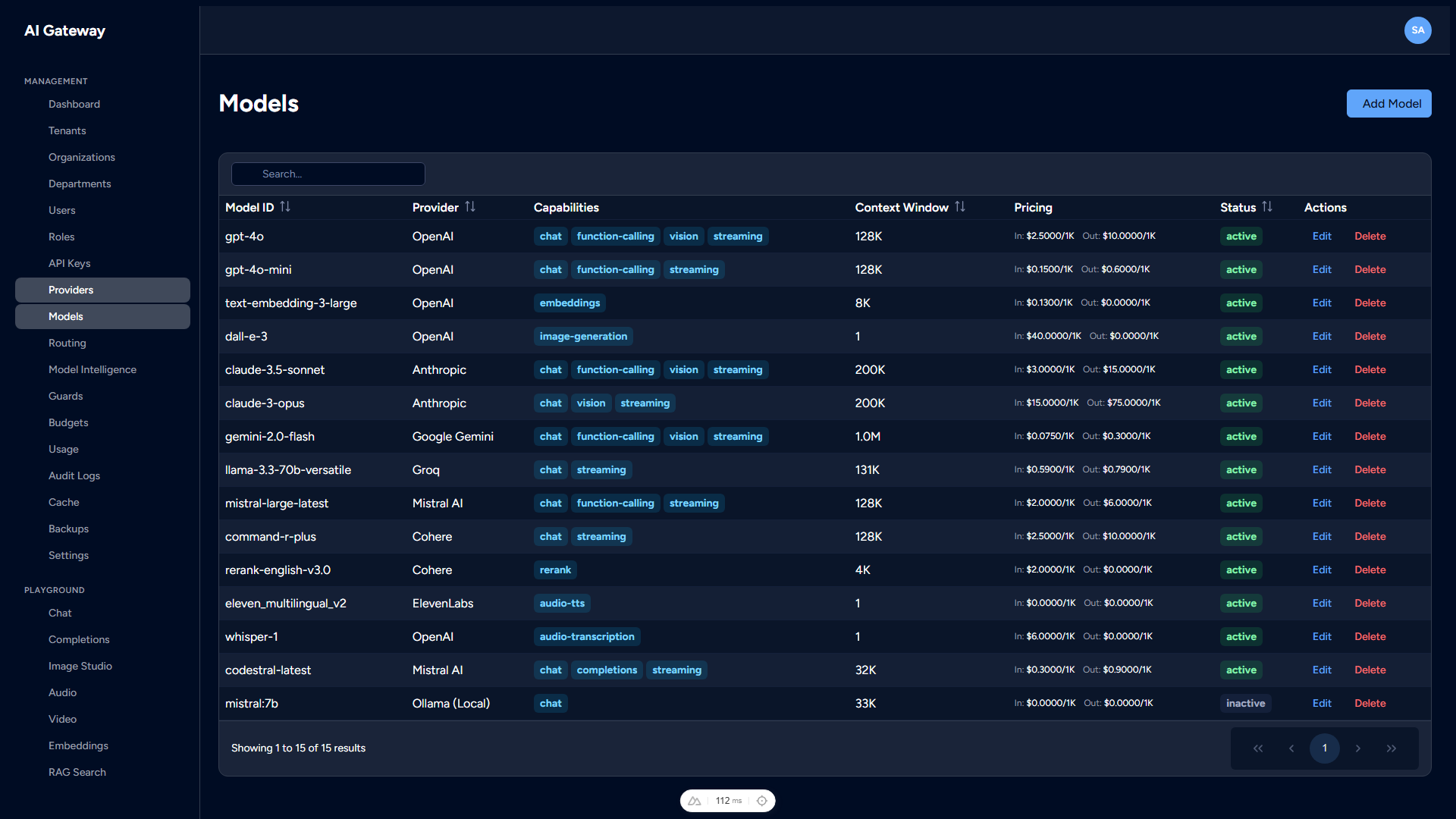Click the previous-page chevron in pagination
Screen dimensions: 1456x819
tap(1291, 748)
